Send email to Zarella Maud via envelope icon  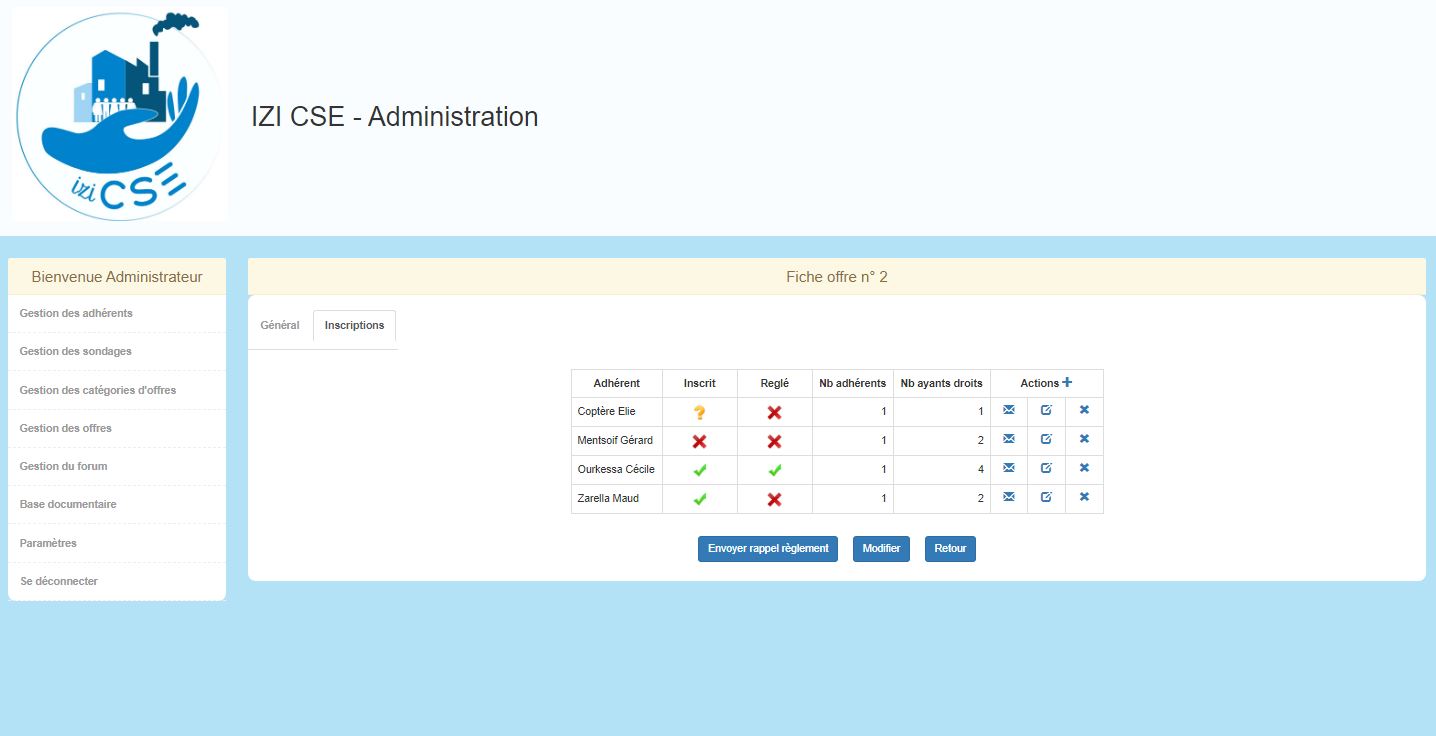[x=1008, y=497]
